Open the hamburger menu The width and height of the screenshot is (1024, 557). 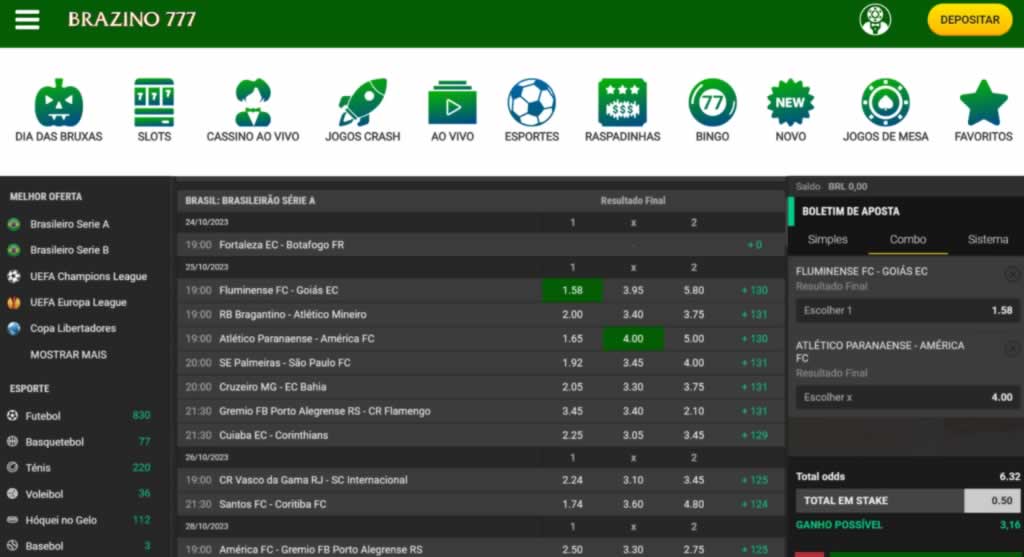click(27, 20)
